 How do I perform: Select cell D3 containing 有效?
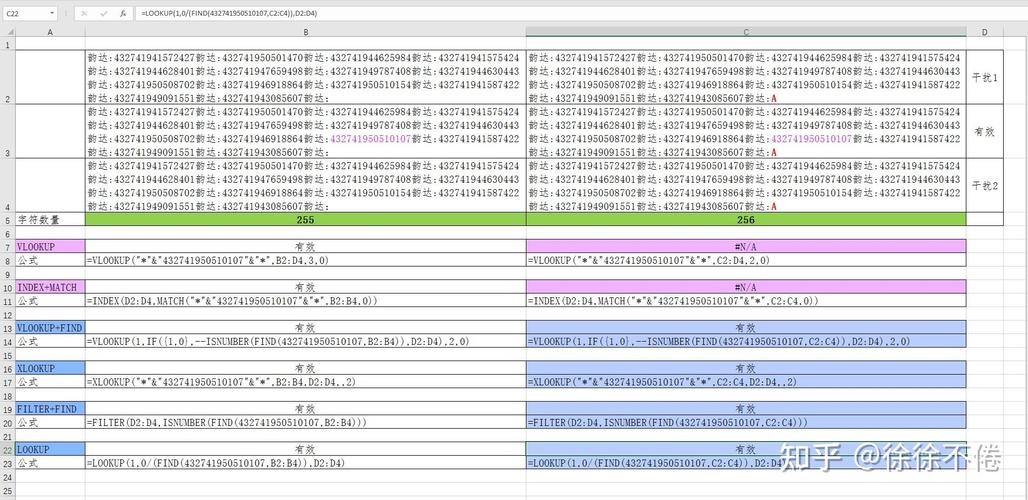tap(985, 131)
